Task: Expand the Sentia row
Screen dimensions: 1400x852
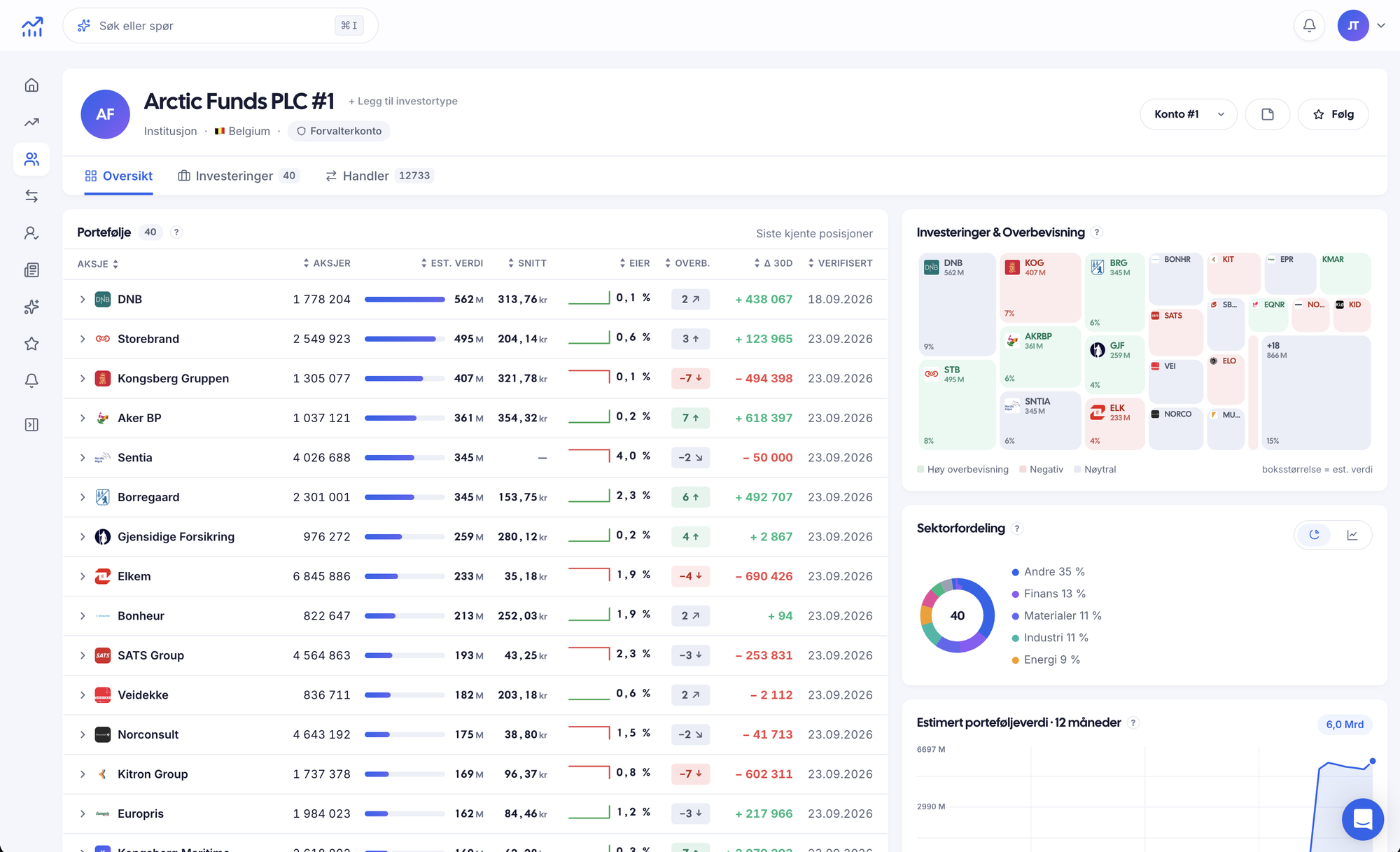Action: point(83,458)
